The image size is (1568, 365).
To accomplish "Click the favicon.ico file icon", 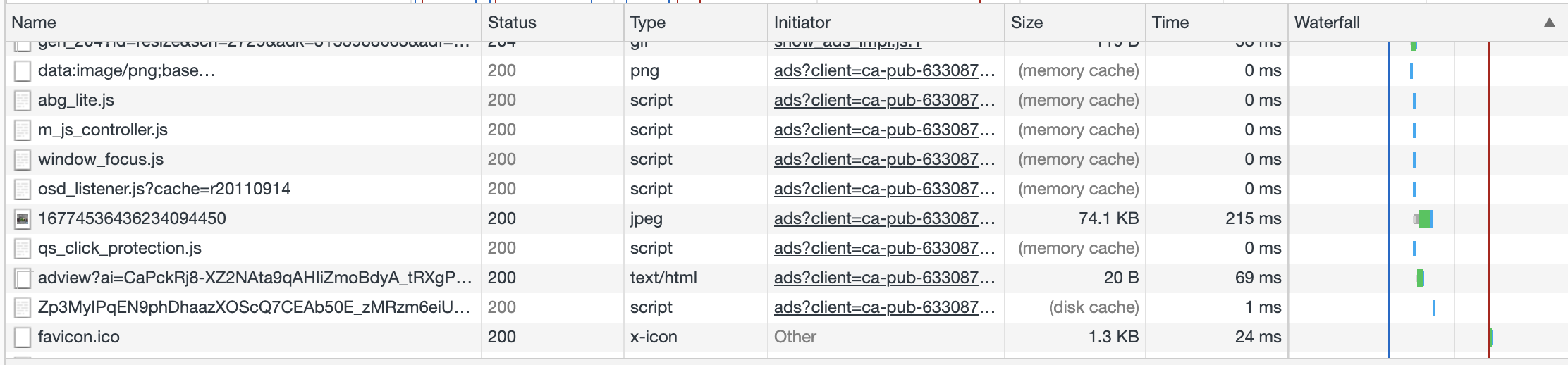I will [23, 338].
